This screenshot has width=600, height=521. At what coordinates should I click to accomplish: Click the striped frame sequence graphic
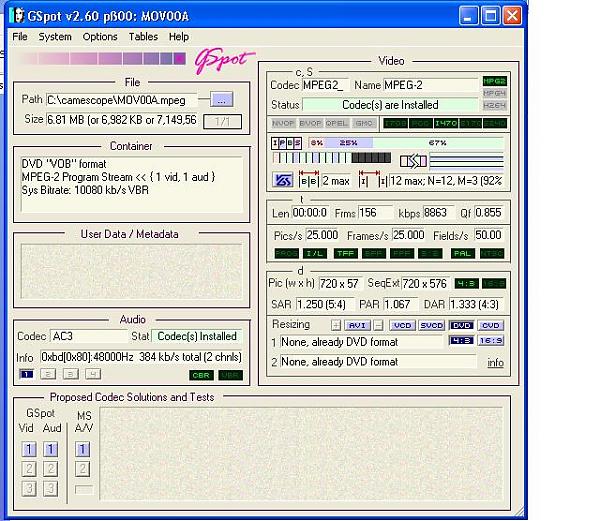click(332, 158)
